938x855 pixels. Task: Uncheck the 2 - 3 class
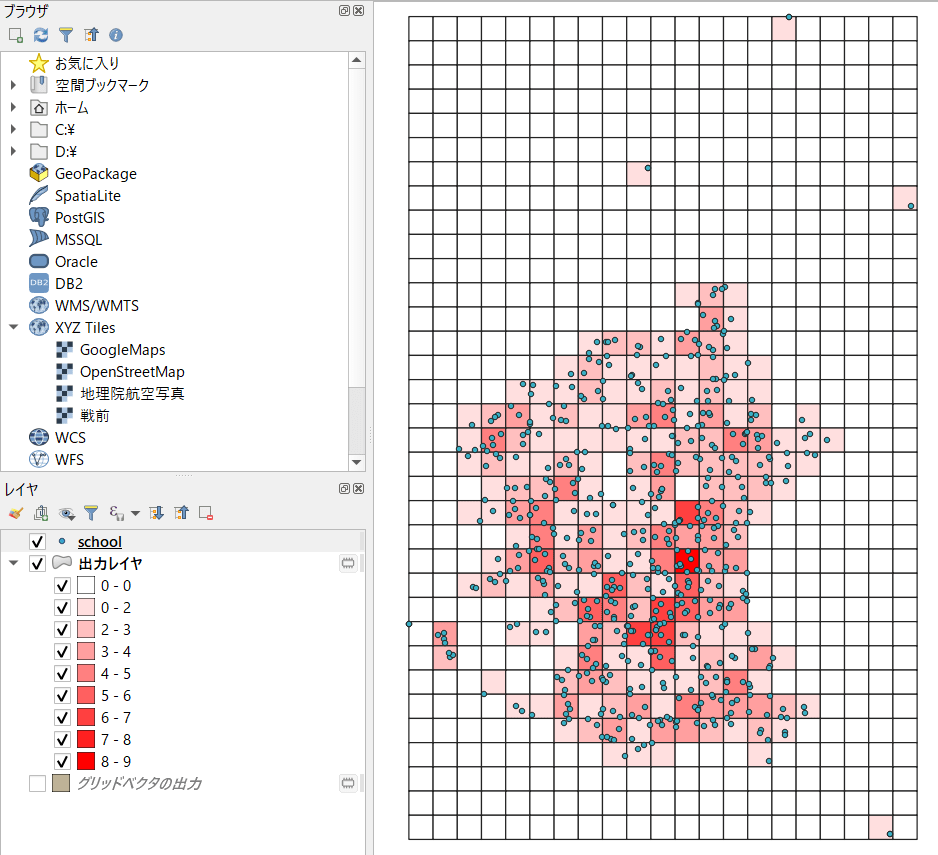click(62, 629)
